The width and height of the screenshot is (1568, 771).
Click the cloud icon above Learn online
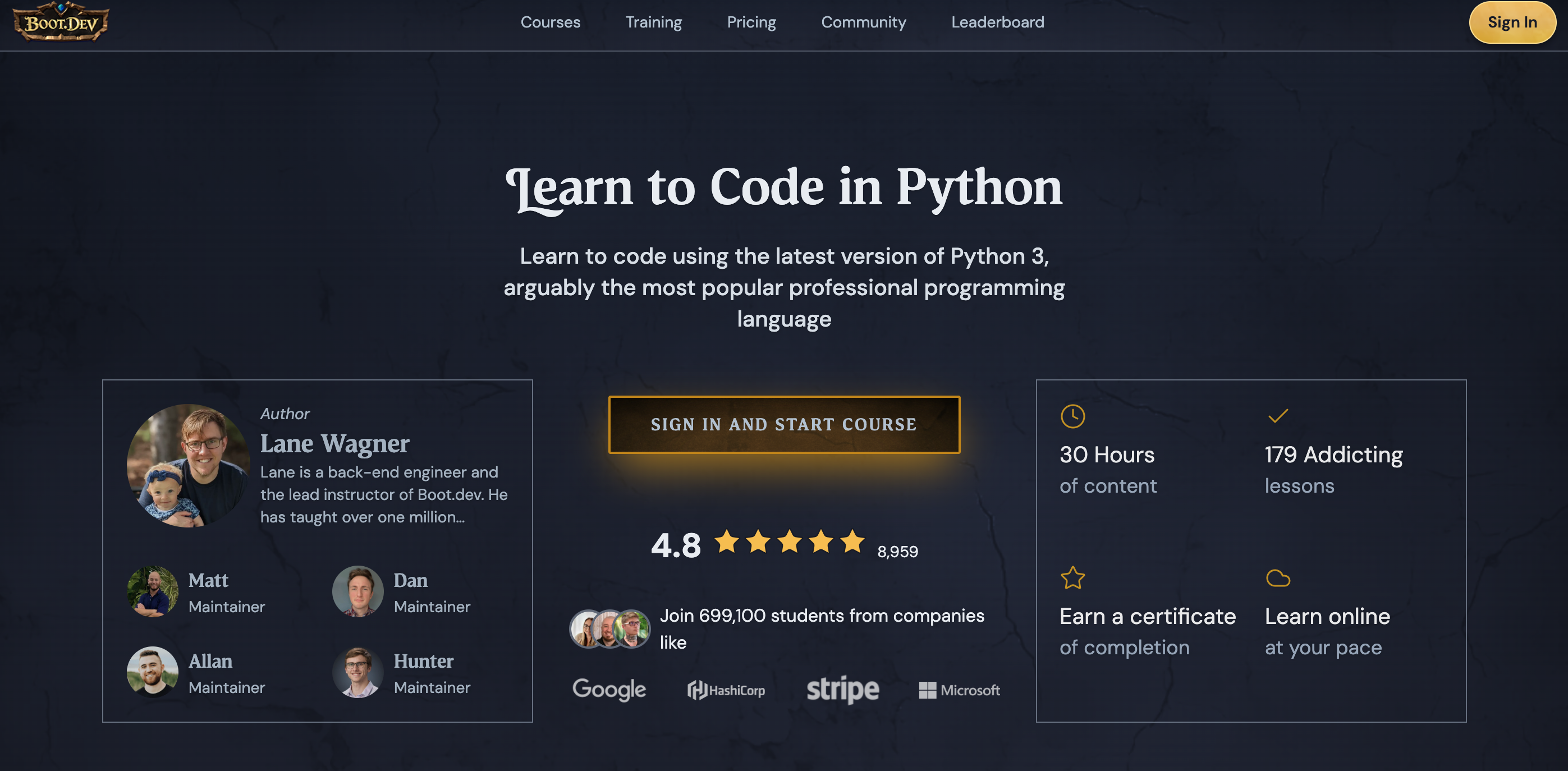click(x=1278, y=577)
